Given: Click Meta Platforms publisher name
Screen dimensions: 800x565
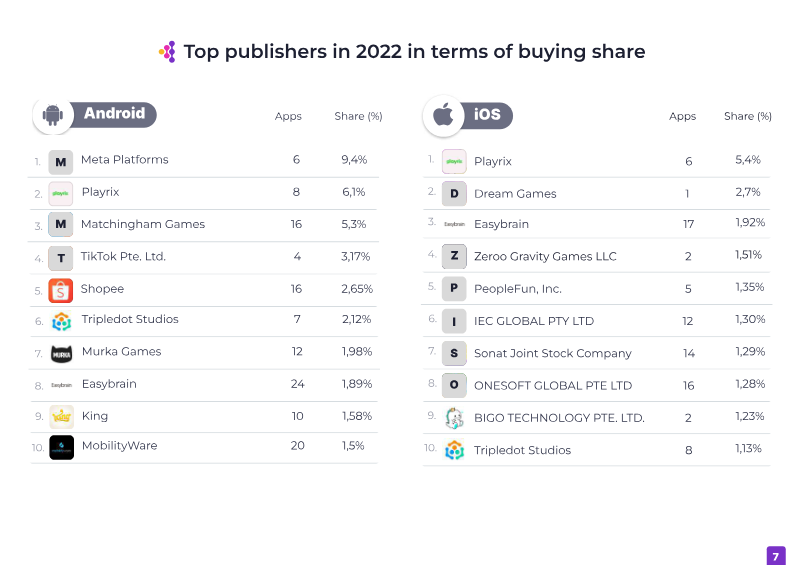Looking at the screenshot, I should (x=124, y=160).
